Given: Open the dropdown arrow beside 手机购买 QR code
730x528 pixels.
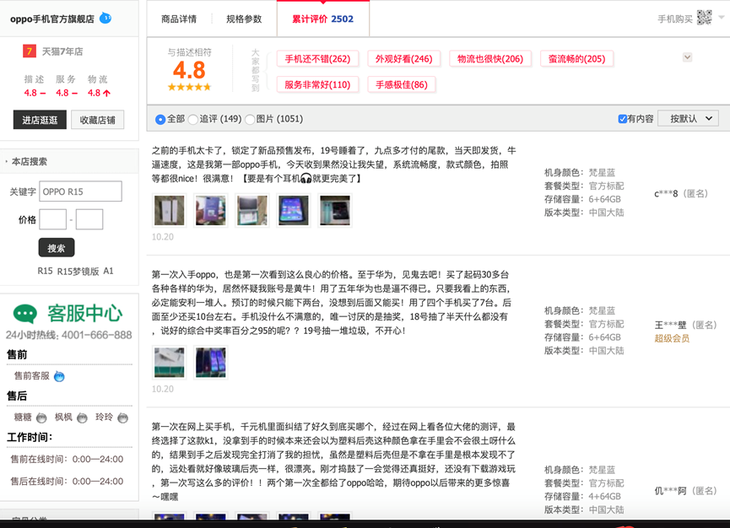Looking at the screenshot, I should (x=721, y=18).
